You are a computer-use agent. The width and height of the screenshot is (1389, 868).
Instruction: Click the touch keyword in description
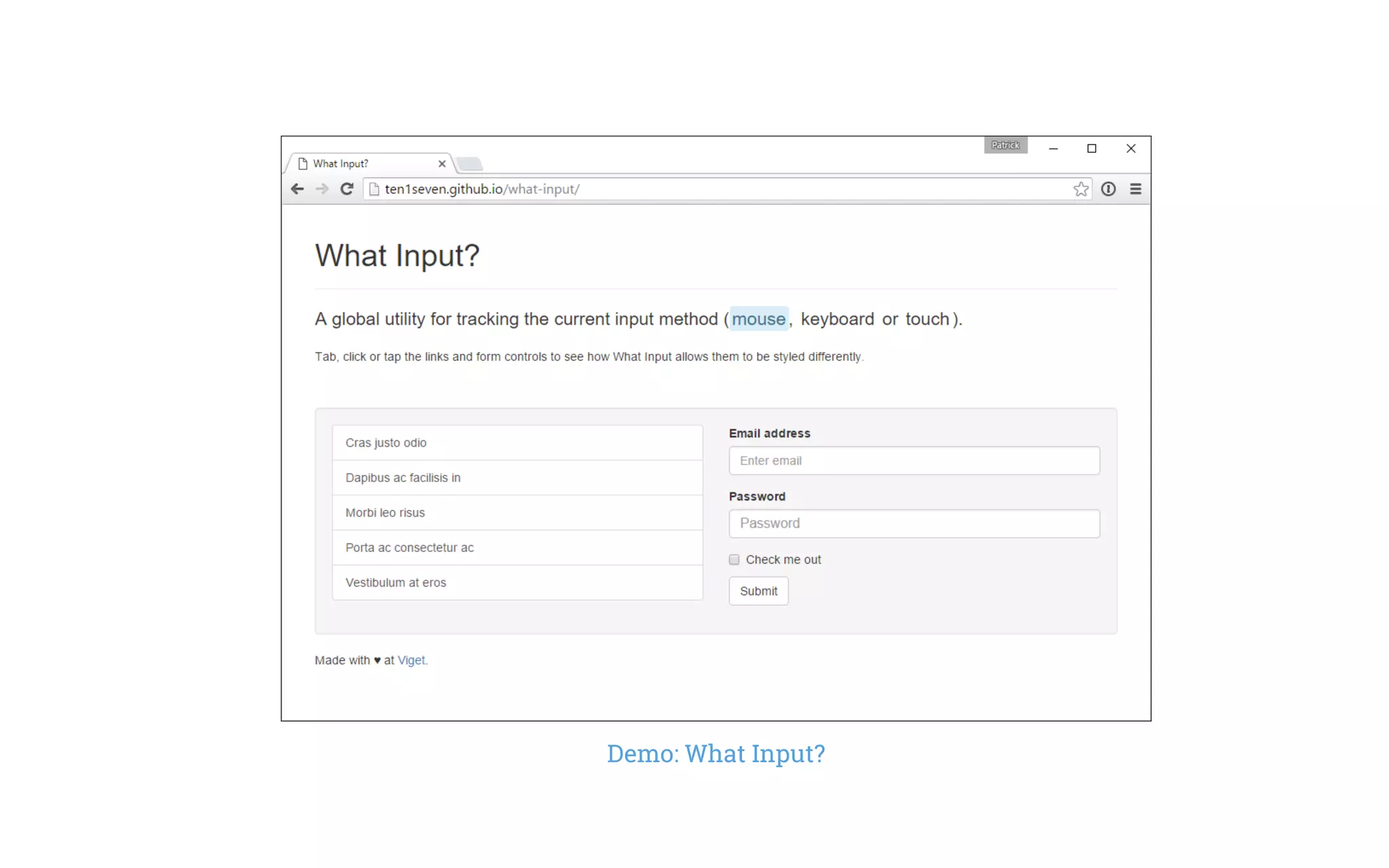927,319
